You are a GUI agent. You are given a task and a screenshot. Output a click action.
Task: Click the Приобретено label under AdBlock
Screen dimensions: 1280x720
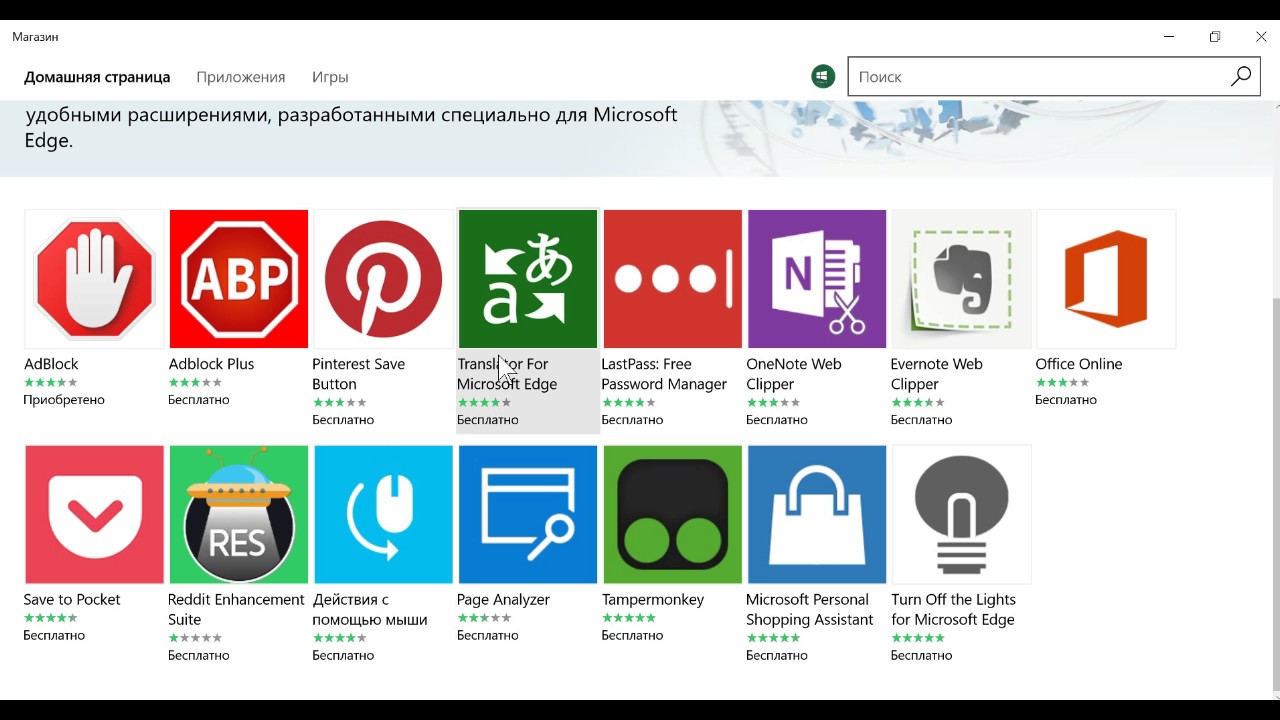tap(64, 400)
